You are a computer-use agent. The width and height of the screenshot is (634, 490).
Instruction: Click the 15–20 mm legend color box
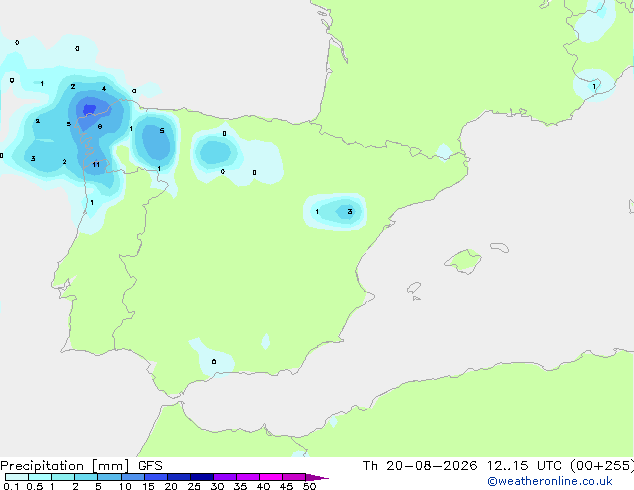(156, 477)
